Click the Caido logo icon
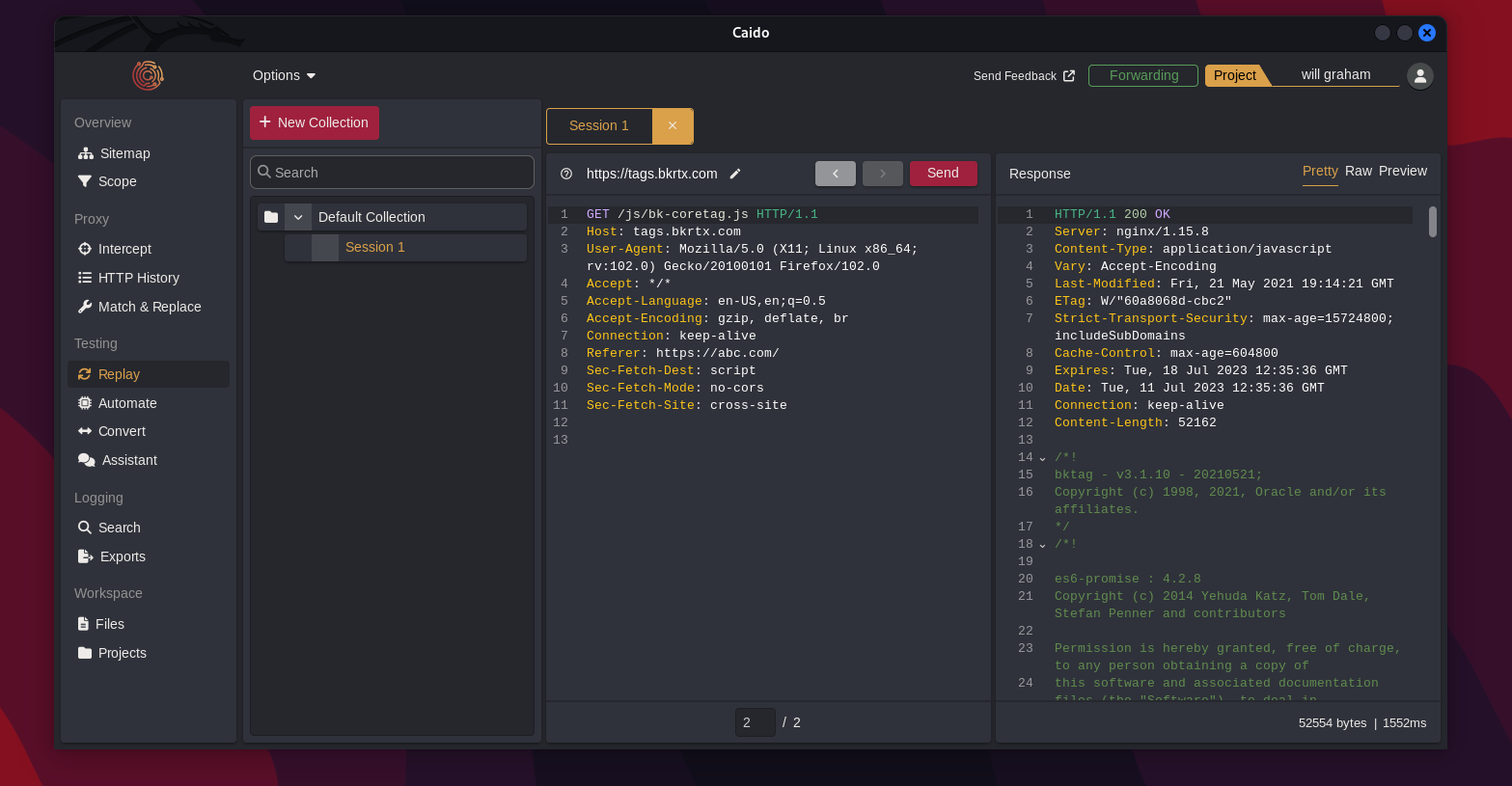 [x=148, y=75]
